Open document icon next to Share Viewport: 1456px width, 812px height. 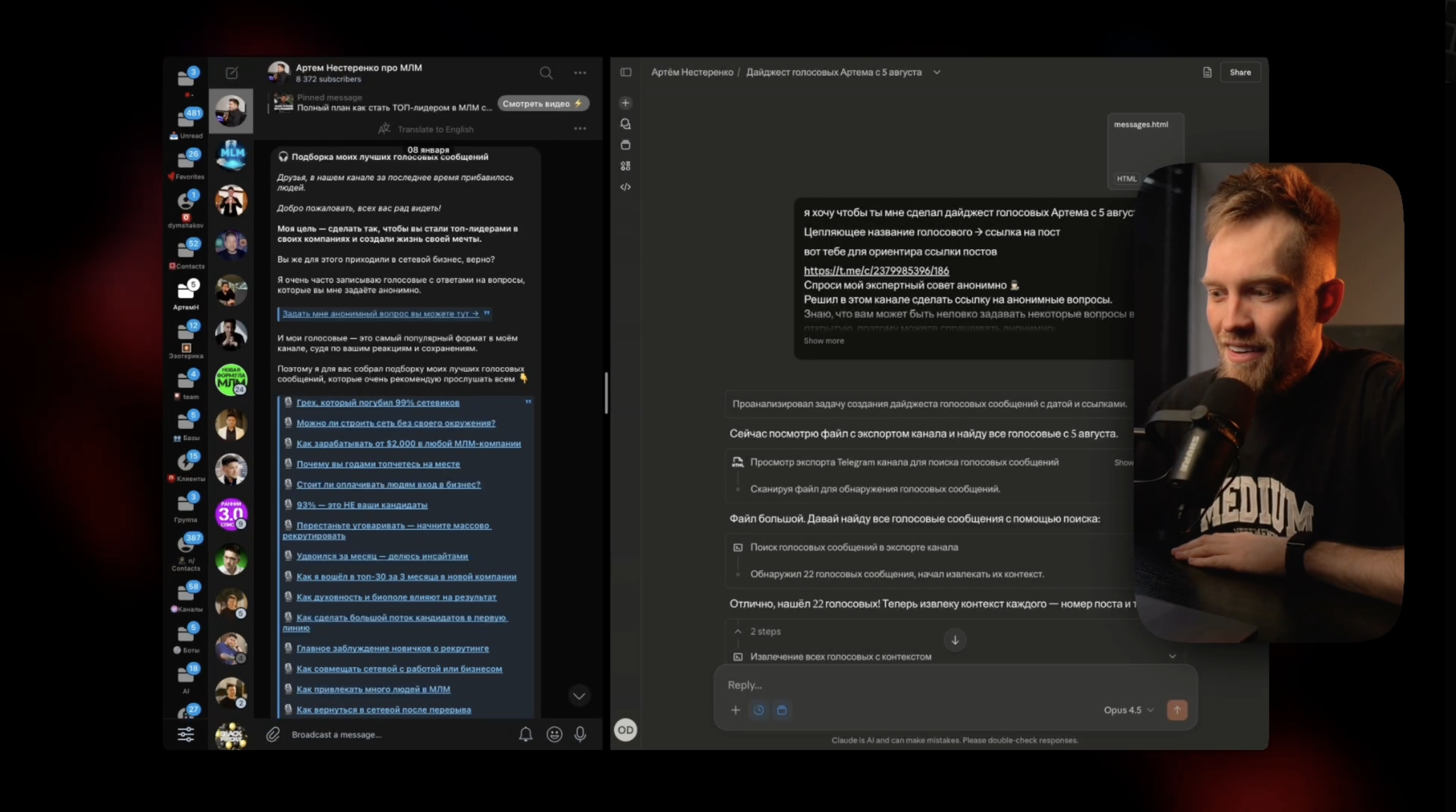pyautogui.click(x=1207, y=72)
